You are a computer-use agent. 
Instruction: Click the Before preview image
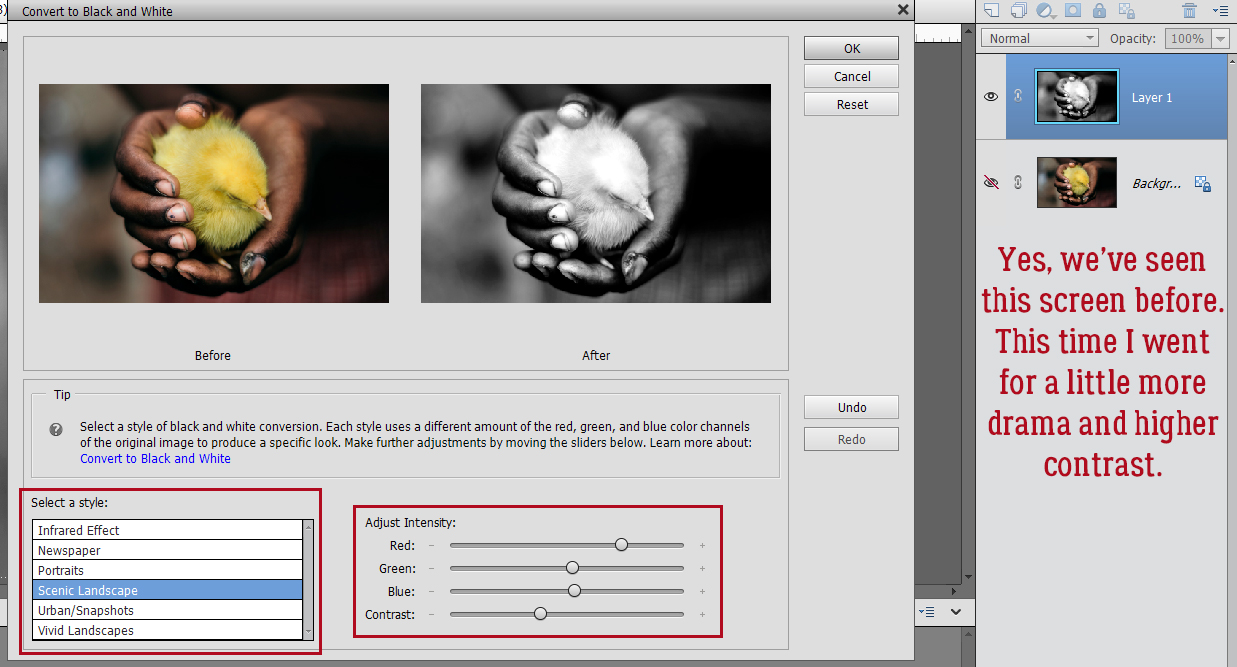click(x=214, y=193)
